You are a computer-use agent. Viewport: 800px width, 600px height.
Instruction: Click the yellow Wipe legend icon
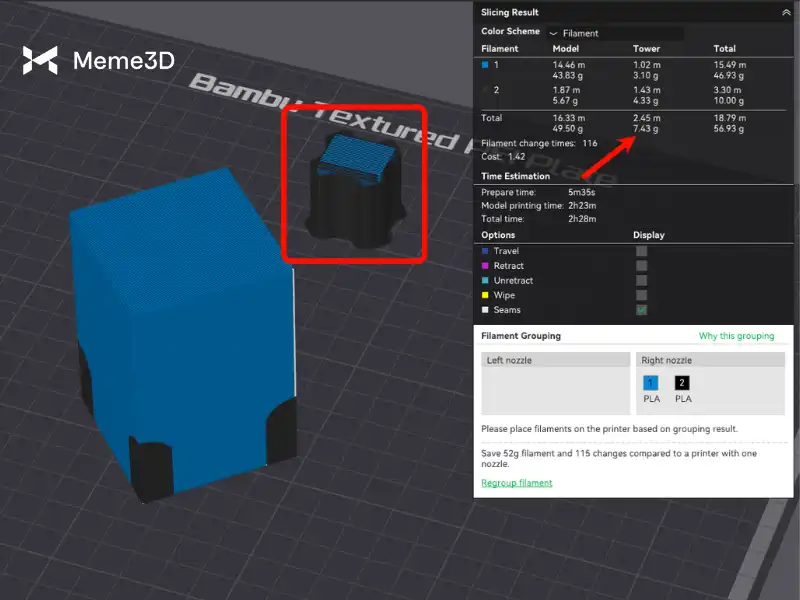(485, 295)
